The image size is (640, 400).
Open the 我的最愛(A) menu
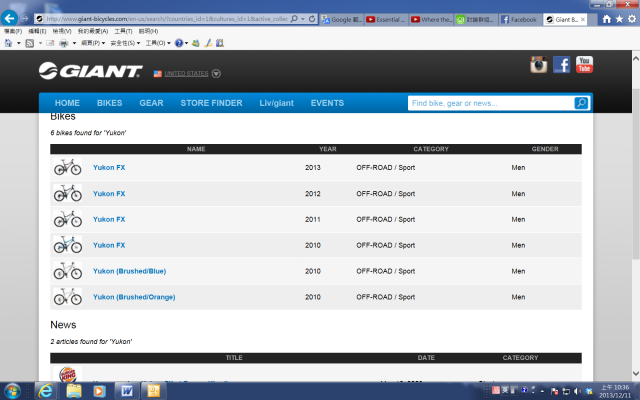93,31
